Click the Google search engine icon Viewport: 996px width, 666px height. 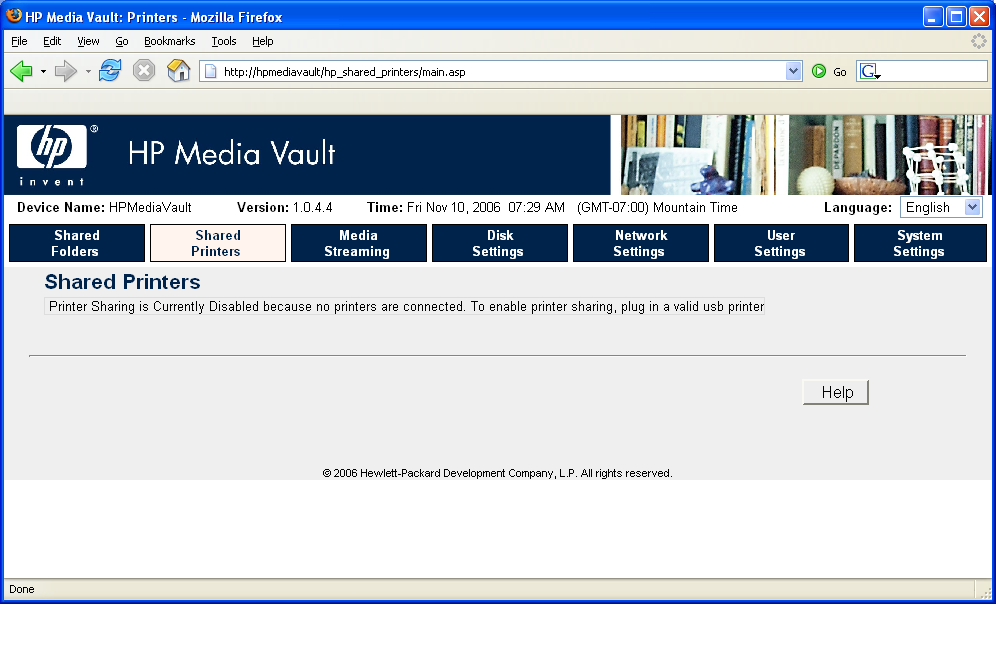point(869,71)
